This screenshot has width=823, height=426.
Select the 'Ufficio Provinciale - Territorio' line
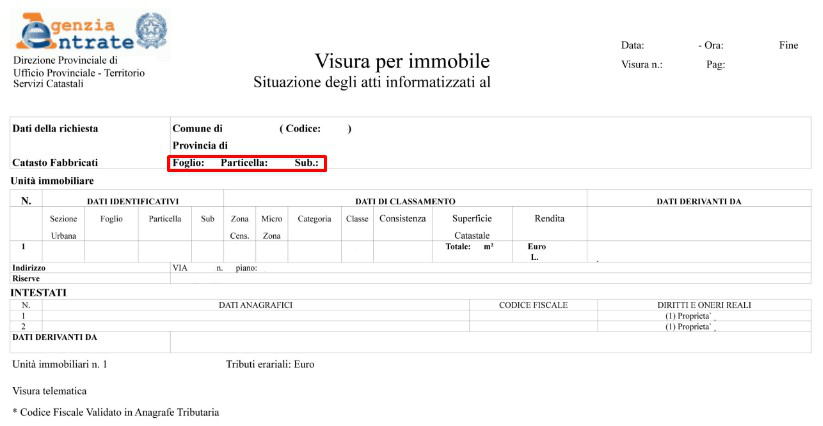point(79,72)
